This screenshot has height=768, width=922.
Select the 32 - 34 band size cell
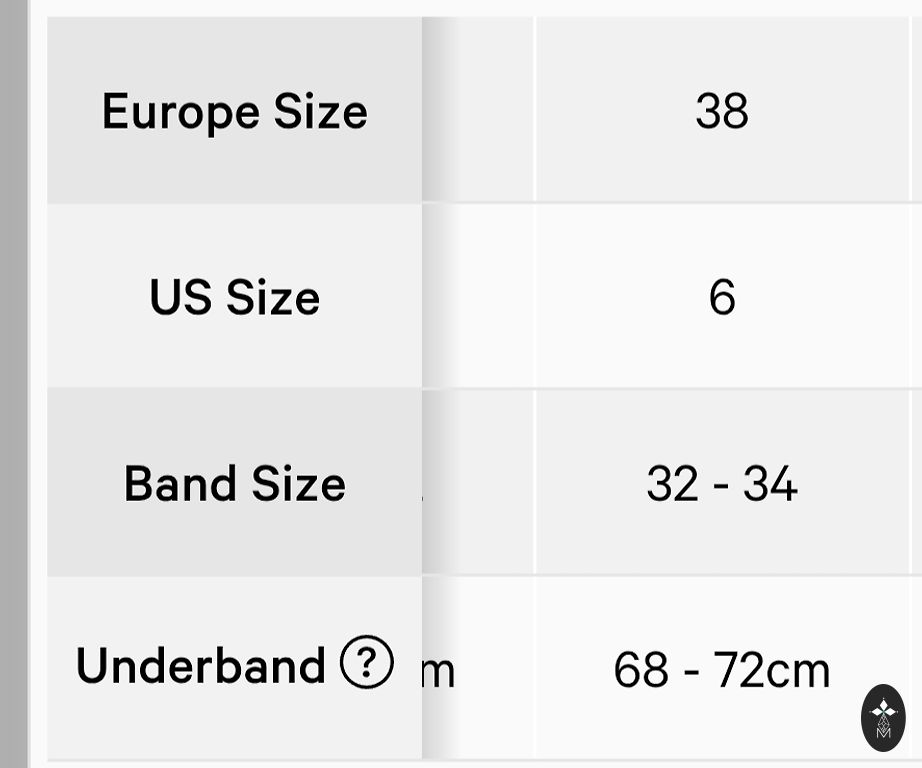click(x=721, y=483)
